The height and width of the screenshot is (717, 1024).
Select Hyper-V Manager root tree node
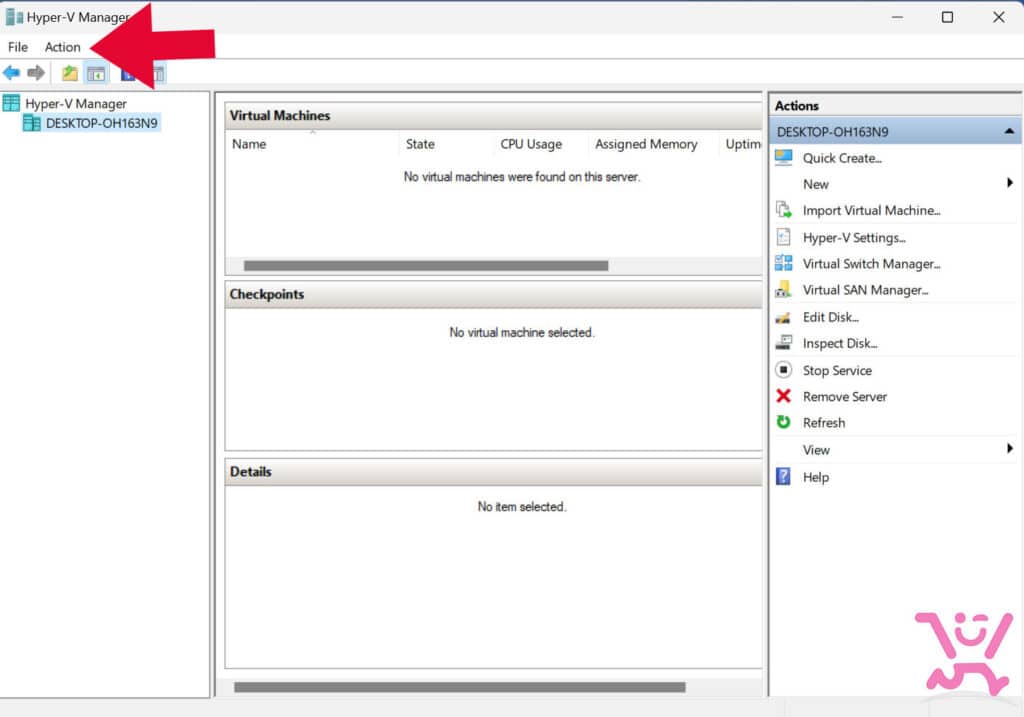tap(76, 103)
